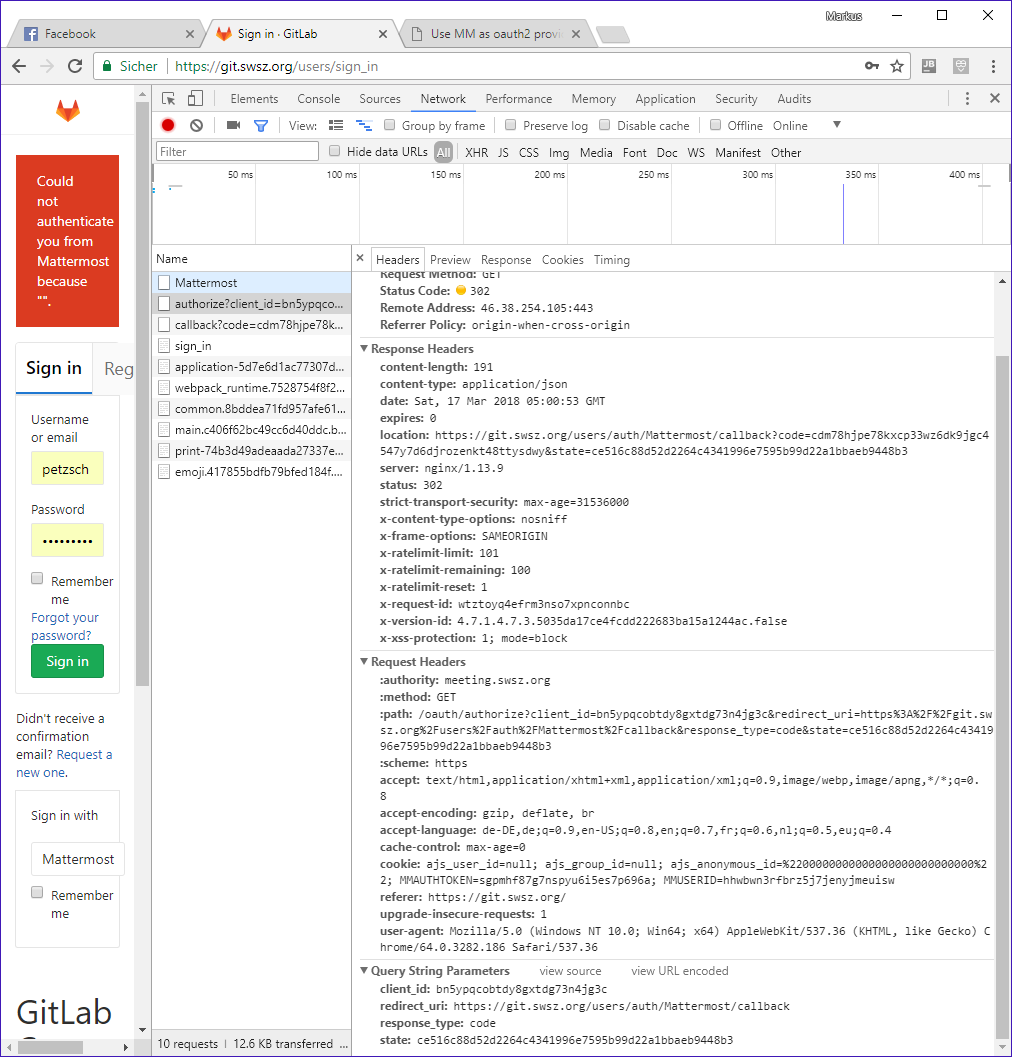This screenshot has height=1057, width=1012.
Task: Check Hide data URLs
Action: (x=334, y=151)
